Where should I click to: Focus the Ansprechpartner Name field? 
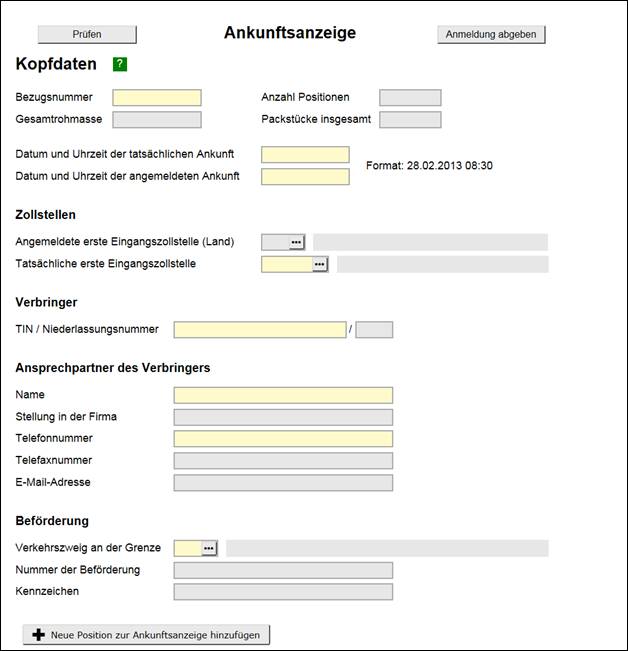coord(283,395)
